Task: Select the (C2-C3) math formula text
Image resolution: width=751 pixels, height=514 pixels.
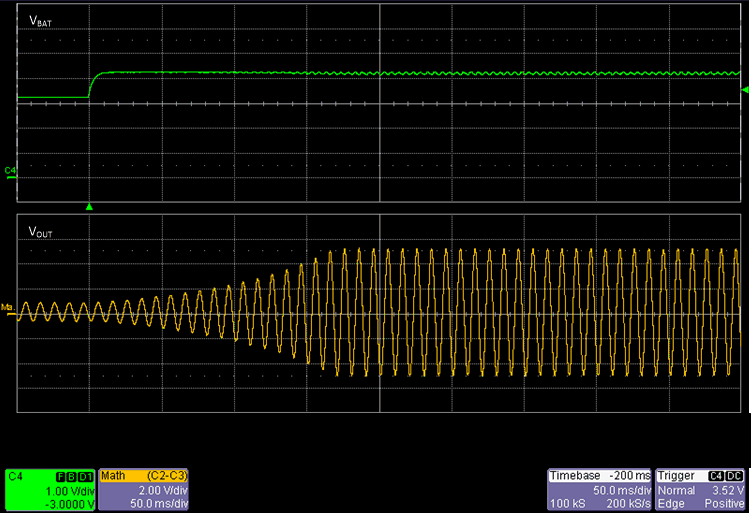Action: click(x=167, y=477)
